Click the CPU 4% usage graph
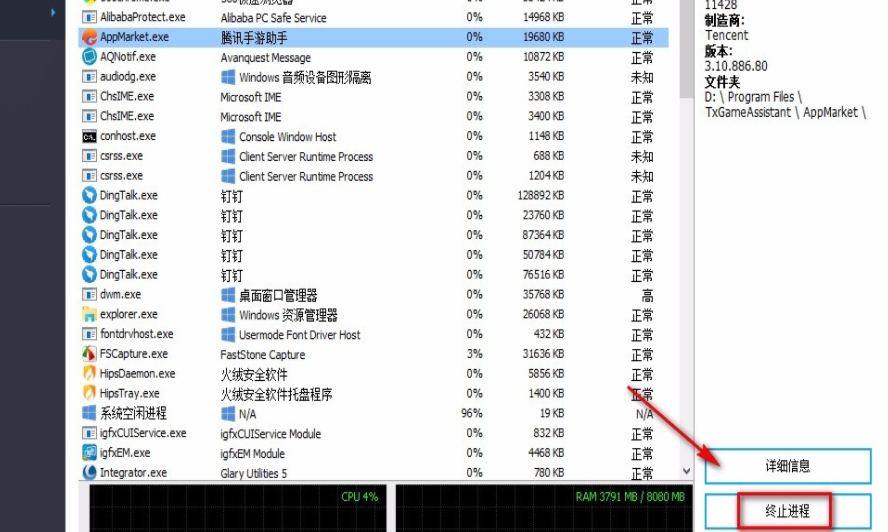Image resolution: width=888 pixels, height=532 pixels. 238,508
